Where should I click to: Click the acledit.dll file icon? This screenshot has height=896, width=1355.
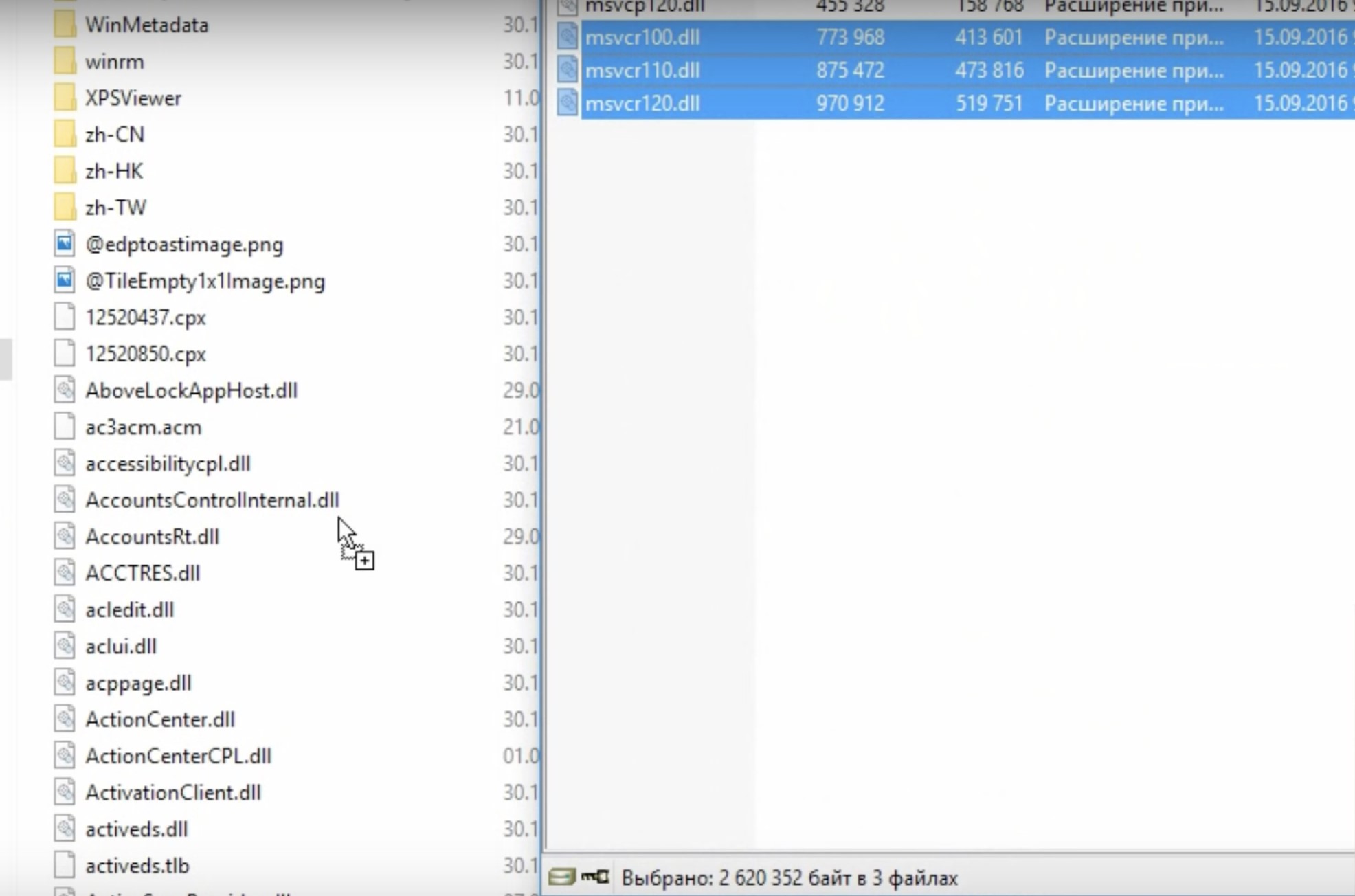[x=65, y=610]
